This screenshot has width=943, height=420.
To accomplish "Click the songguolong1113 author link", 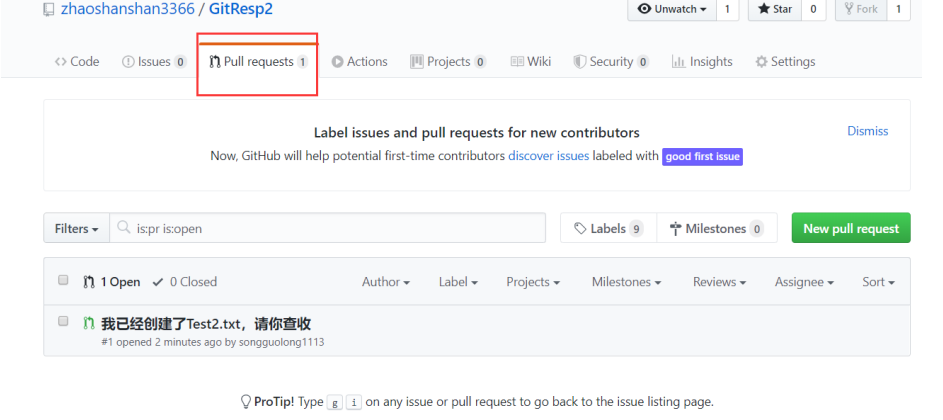I will (x=281, y=342).
